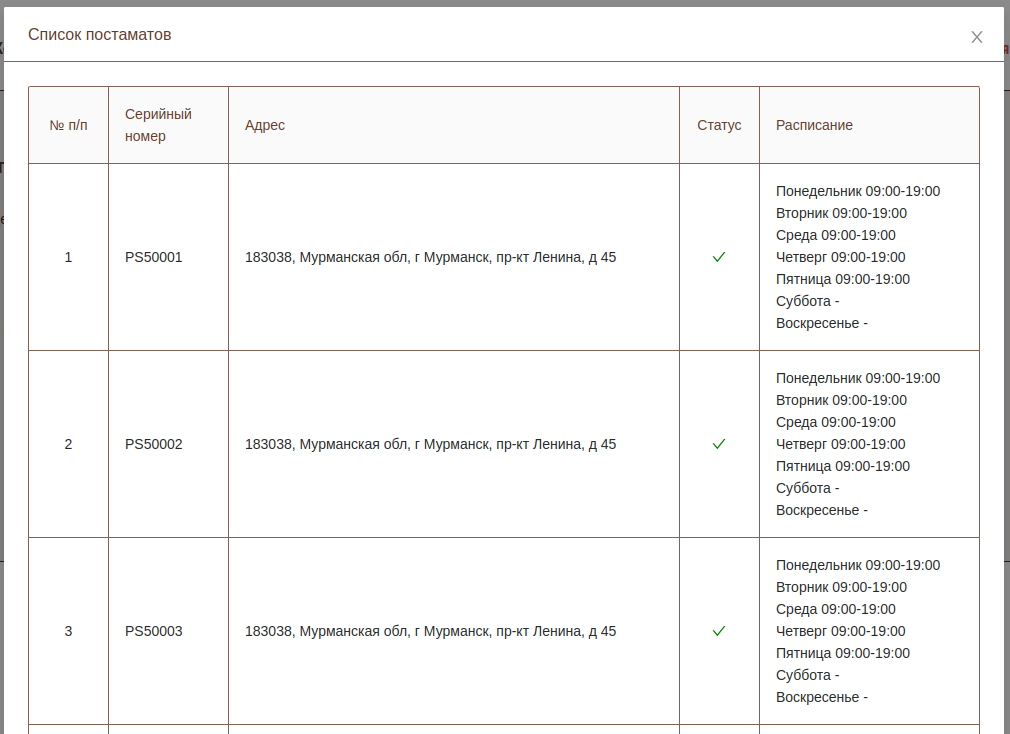The image size is (1010, 734).
Task: Select serial number PS50002 cell
Action: coord(154,444)
